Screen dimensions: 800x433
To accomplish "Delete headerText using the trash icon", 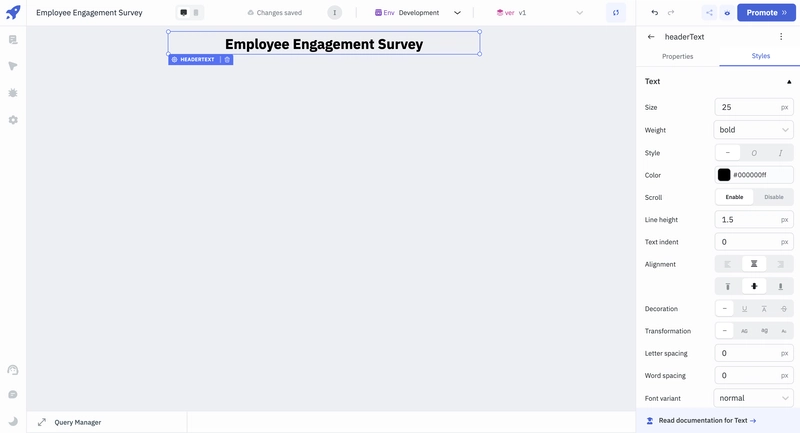I will pos(227,60).
